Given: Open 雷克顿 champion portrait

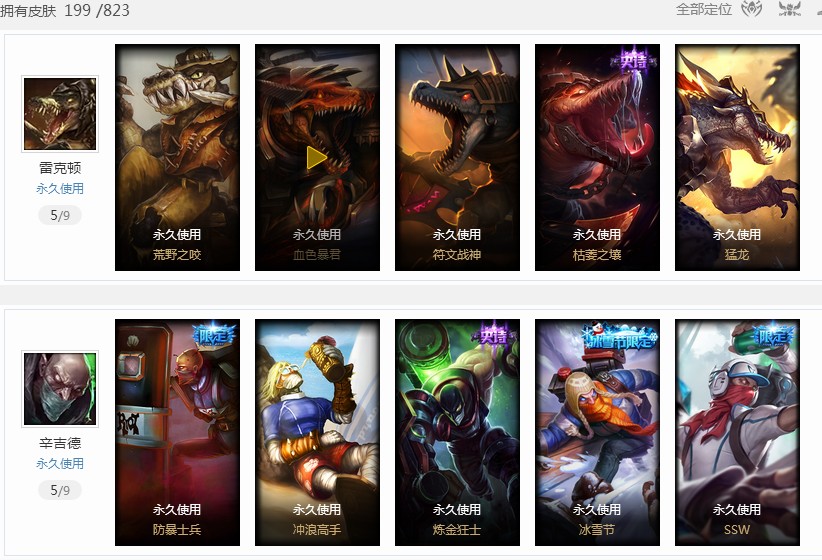Looking at the screenshot, I should [60, 114].
